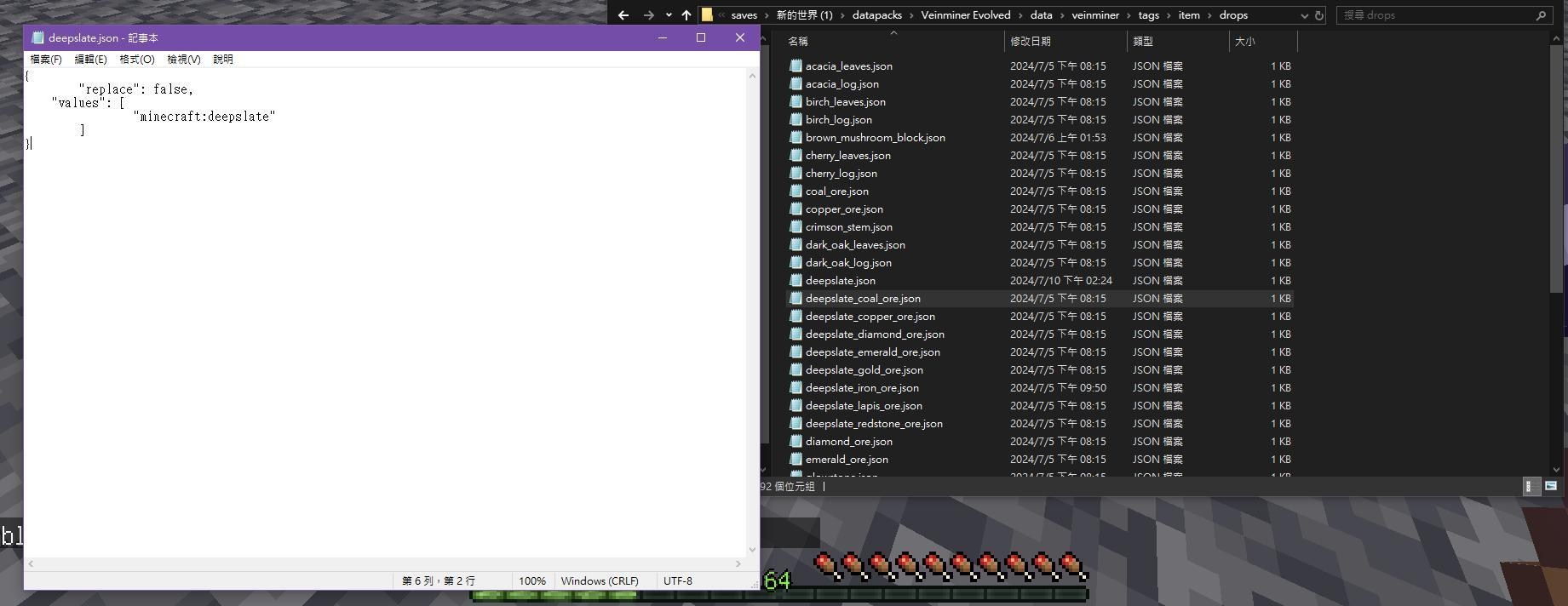Refresh the drops folder view
Image resolution: width=1568 pixels, height=606 pixels.
pyautogui.click(x=1319, y=15)
